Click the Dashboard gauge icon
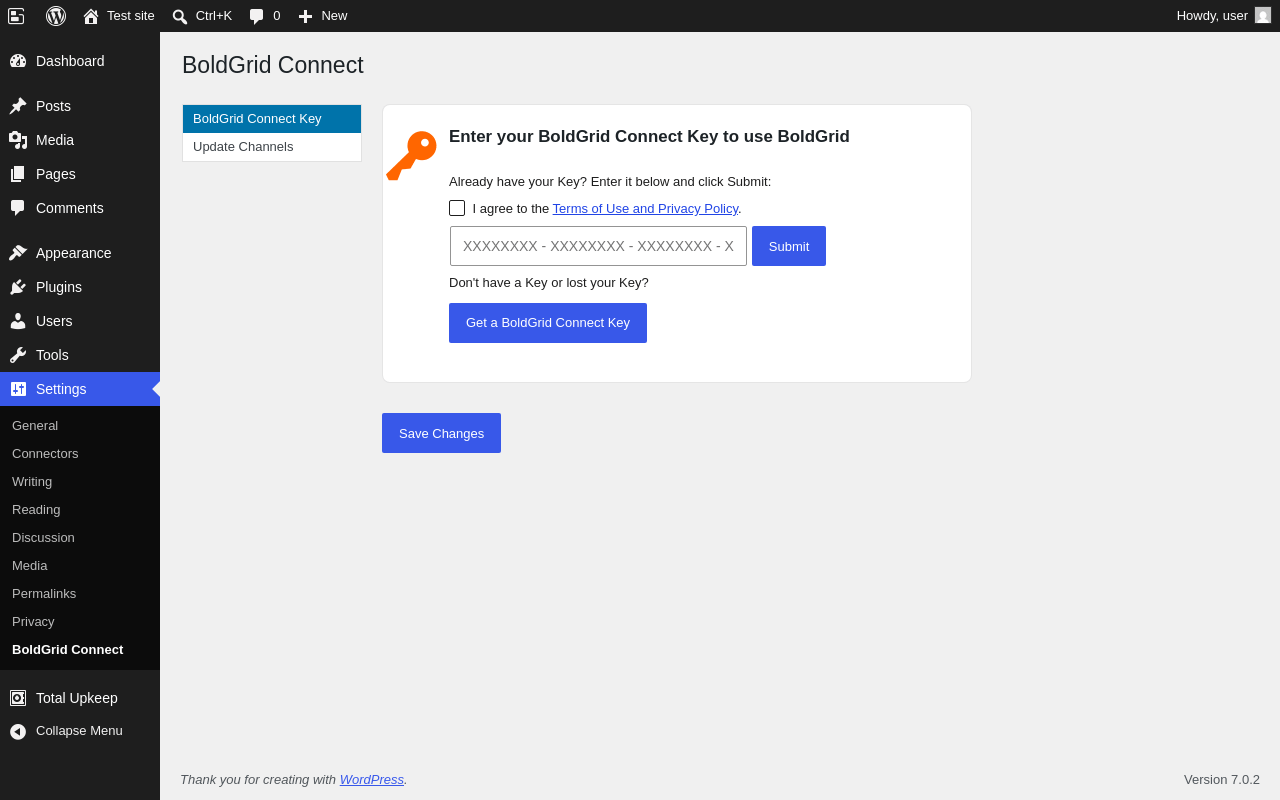The image size is (1280, 800). pos(18,61)
